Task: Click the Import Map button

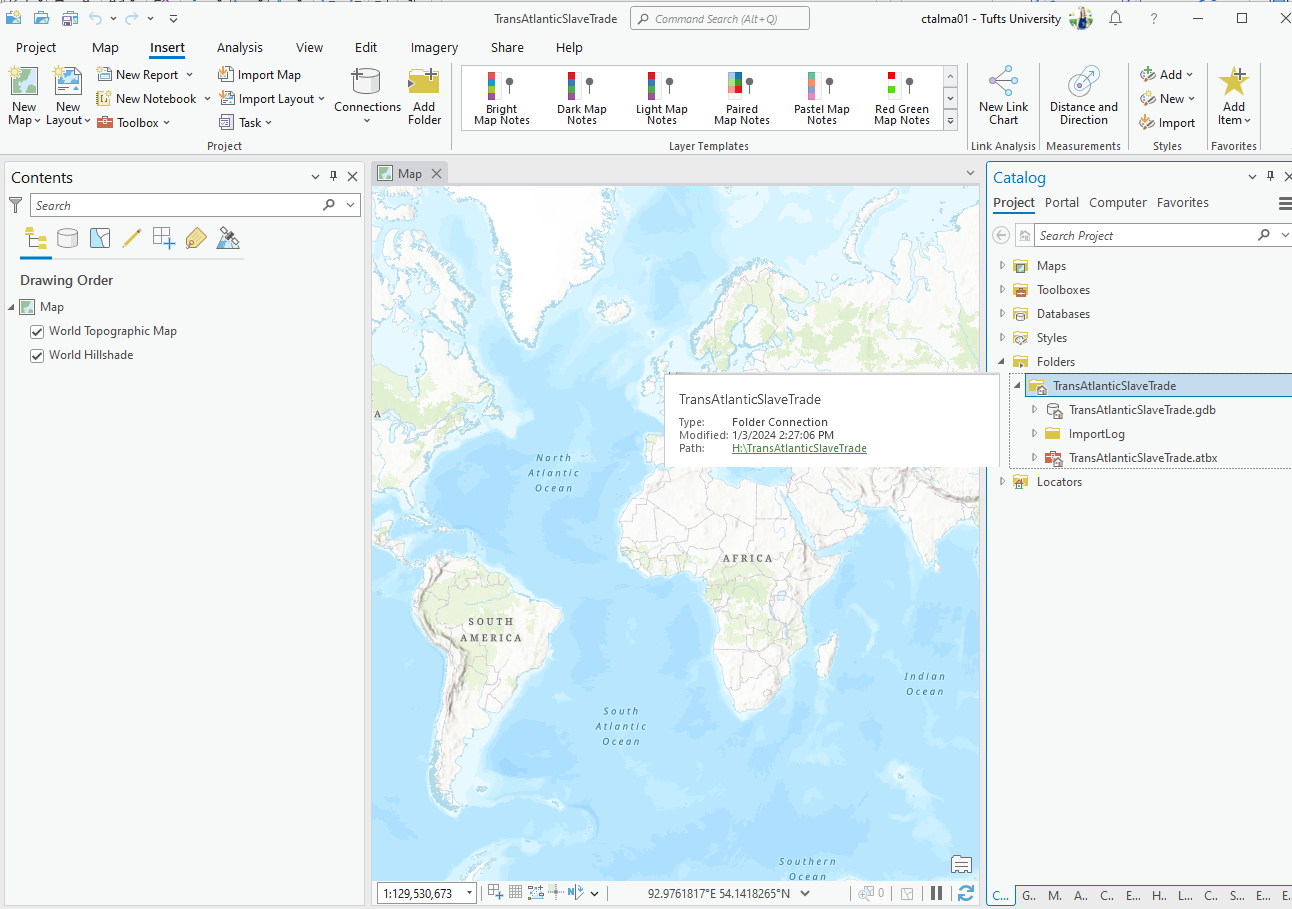Action: click(260, 75)
